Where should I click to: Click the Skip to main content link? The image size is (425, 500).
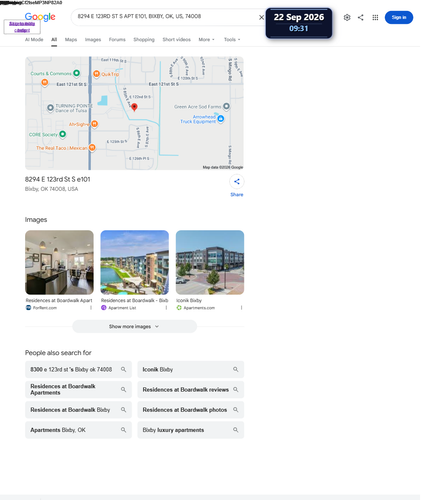click(x=22, y=27)
